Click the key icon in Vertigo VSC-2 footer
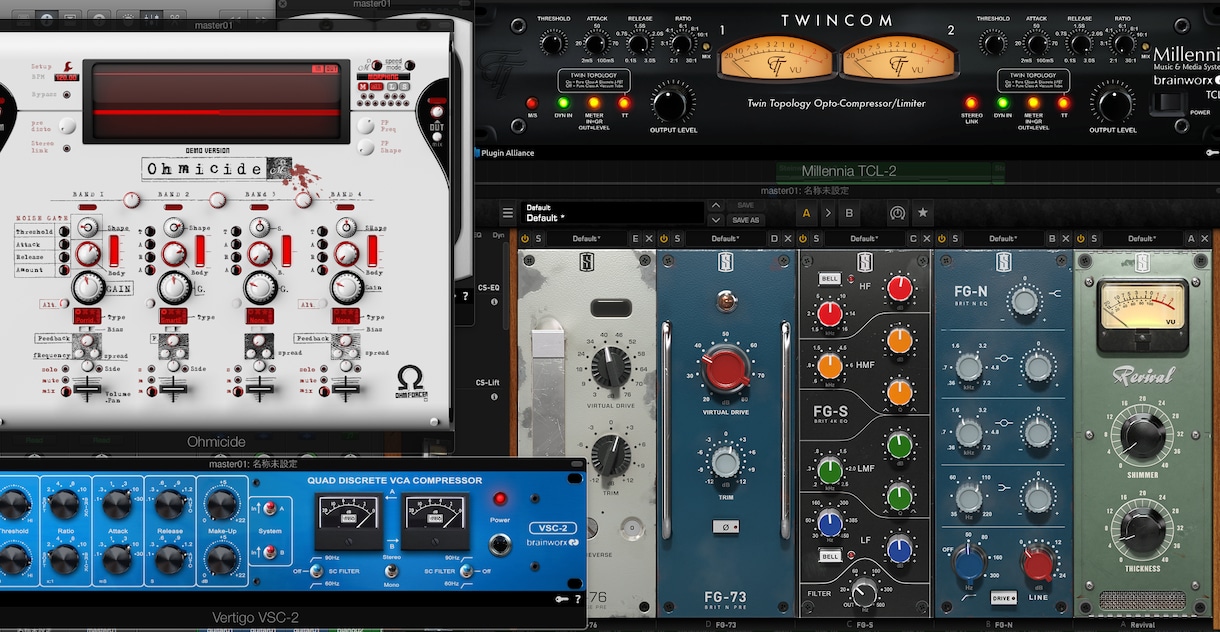The width and height of the screenshot is (1220, 632). (x=563, y=599)
